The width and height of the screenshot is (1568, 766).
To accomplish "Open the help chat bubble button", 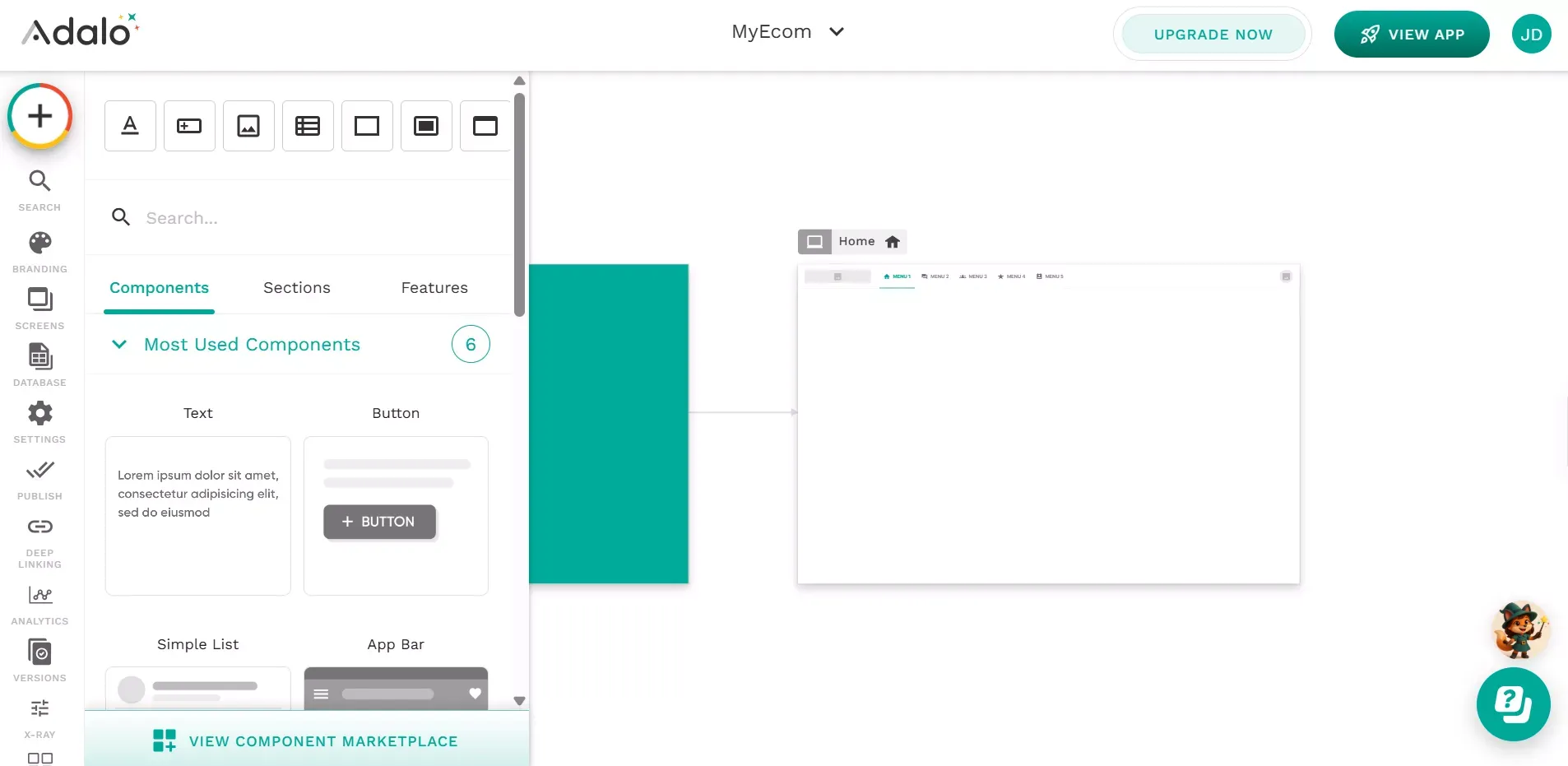I will (1513, 704).
